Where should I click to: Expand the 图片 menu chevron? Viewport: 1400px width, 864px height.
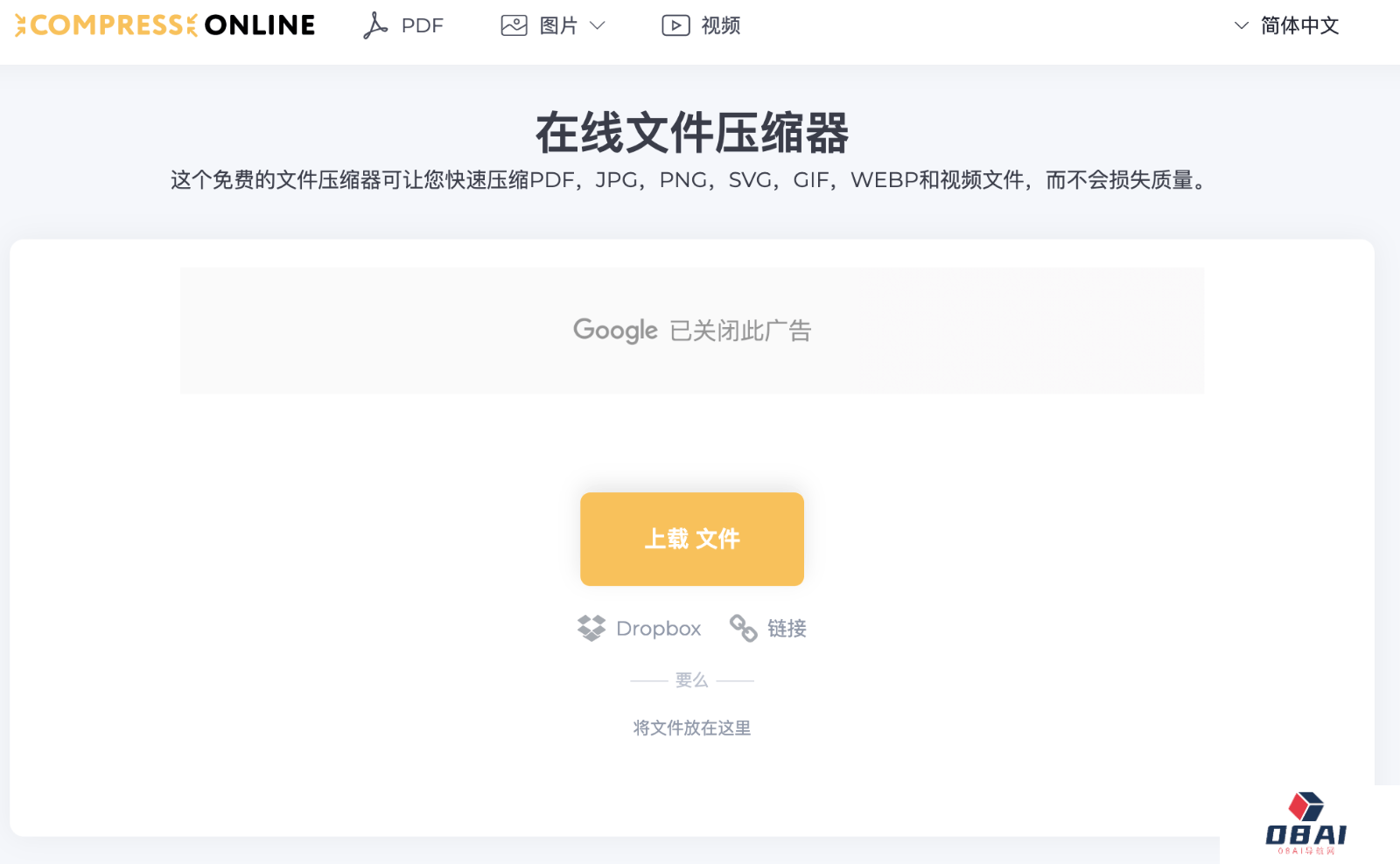[x=598, y=25]
